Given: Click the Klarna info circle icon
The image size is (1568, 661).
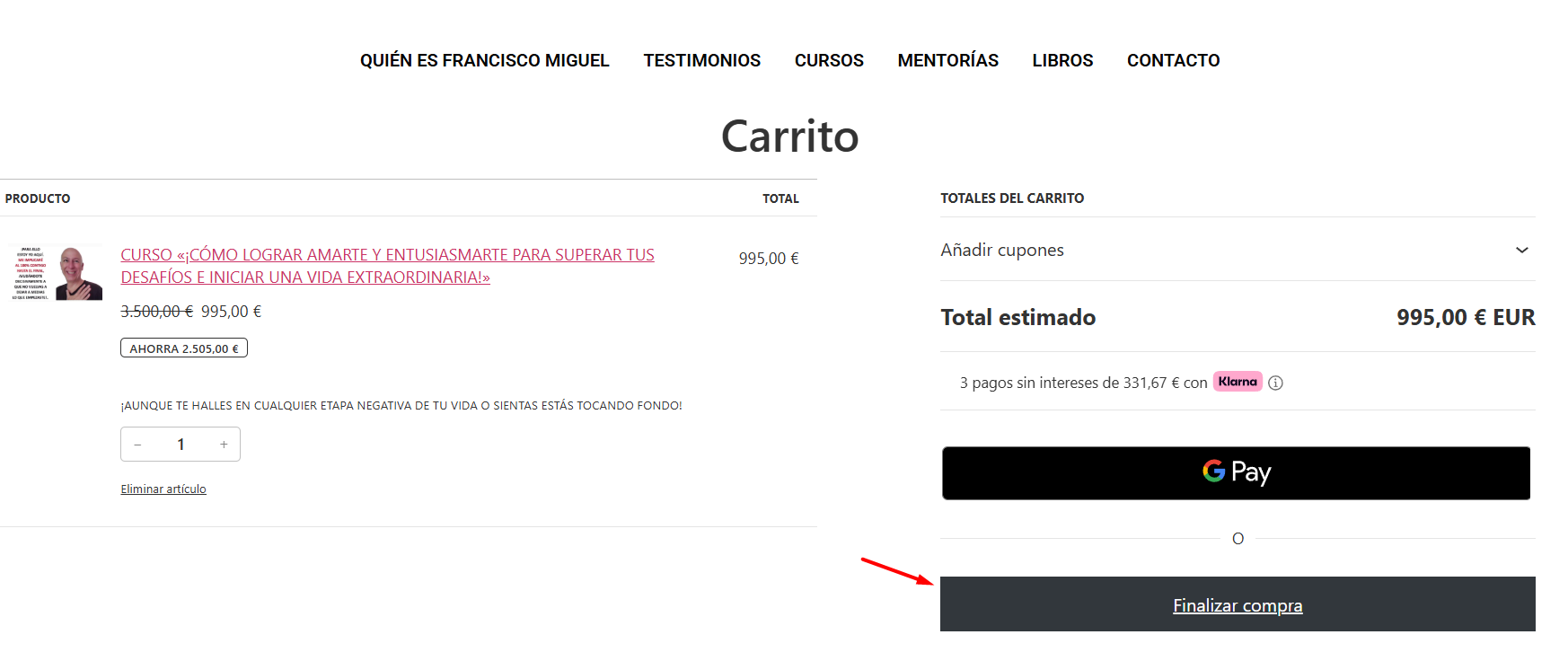Looking at the screenshot, I should [1275, 383].
